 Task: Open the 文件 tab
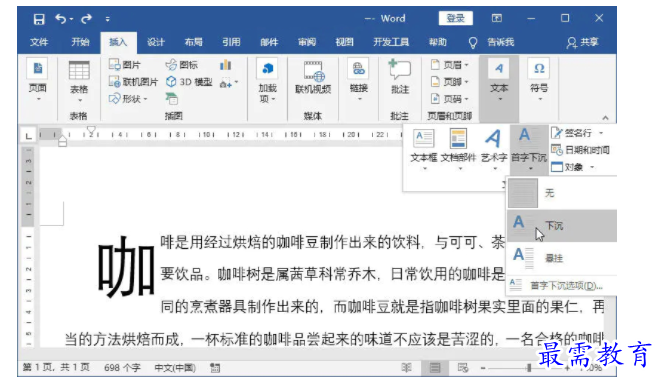(39, 42)
